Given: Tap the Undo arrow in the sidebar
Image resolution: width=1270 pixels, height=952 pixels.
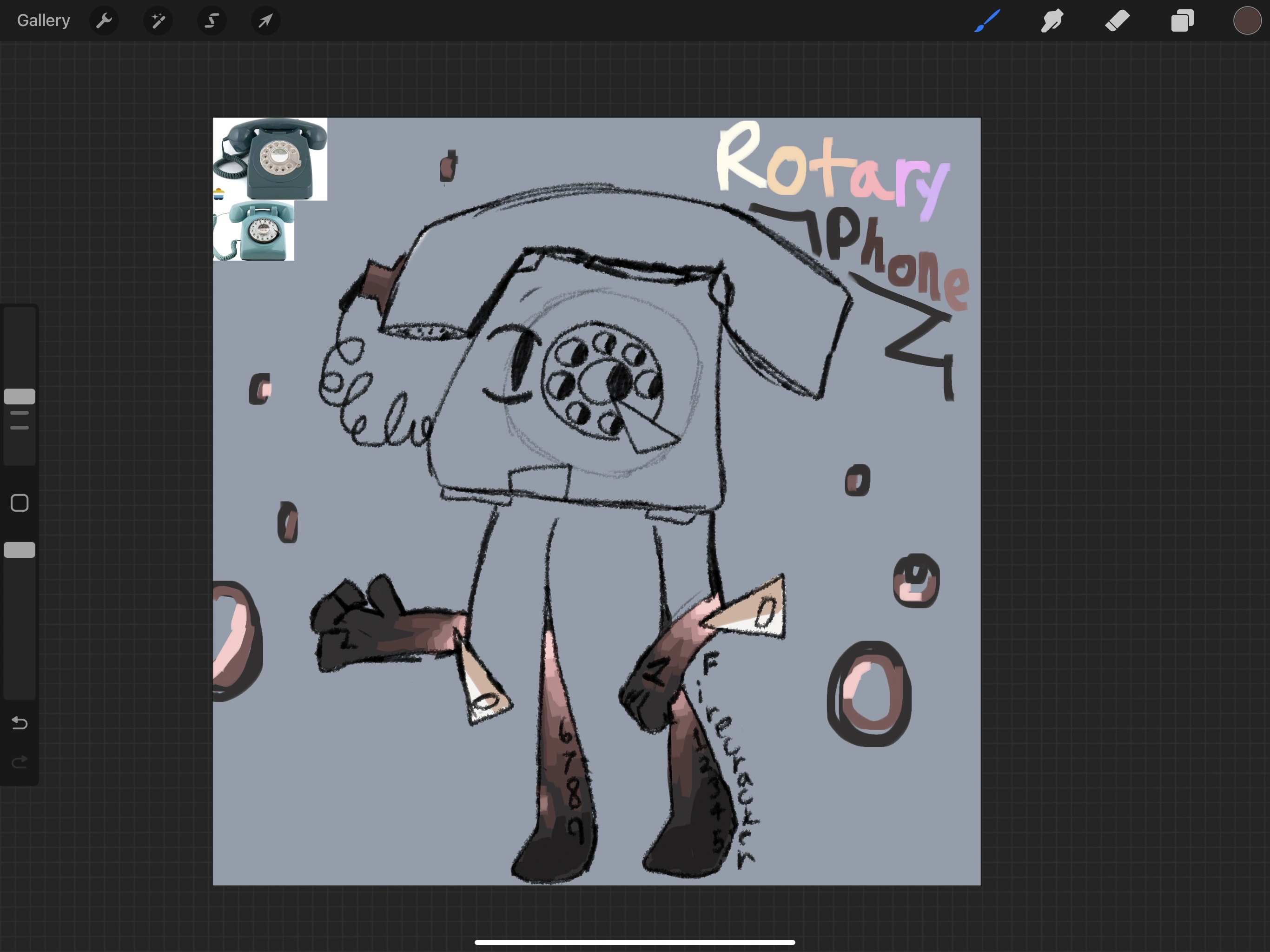Looking at the screenshot, I should click(x=19, y=723).
